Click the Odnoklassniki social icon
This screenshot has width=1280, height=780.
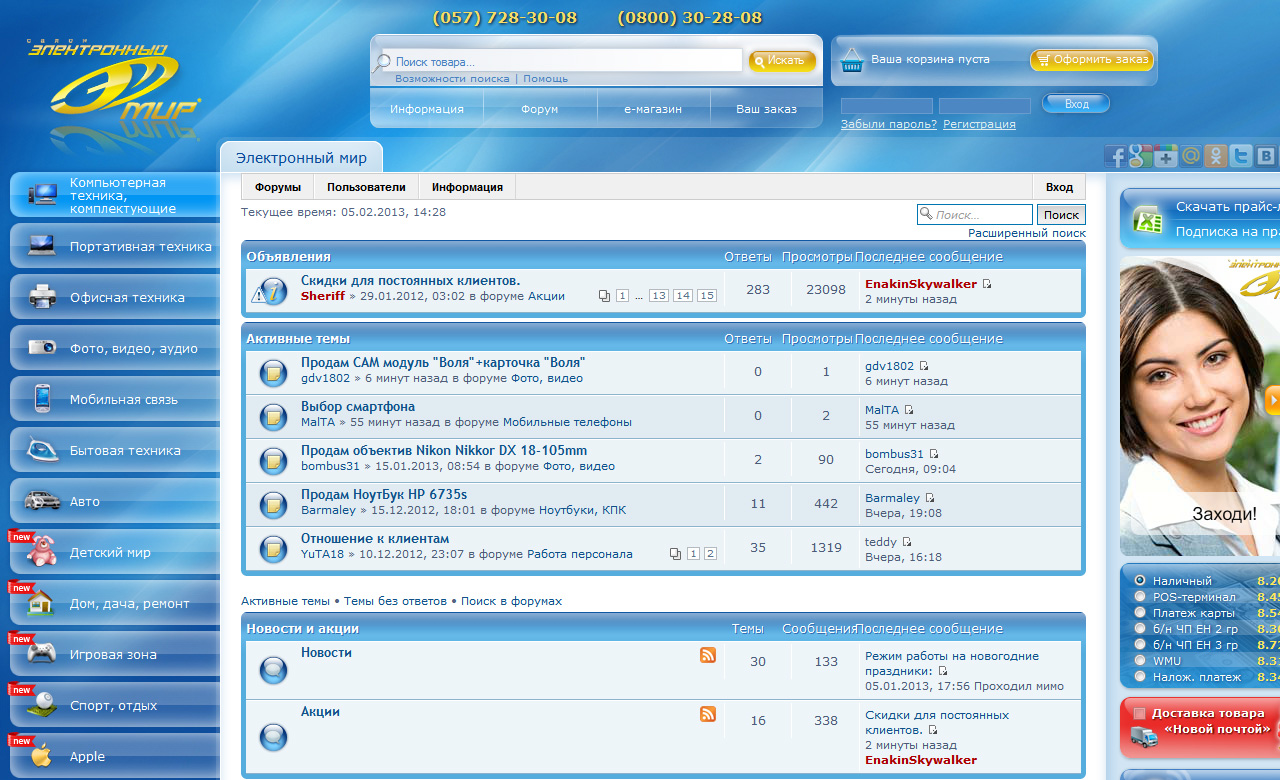[1215, 156]
